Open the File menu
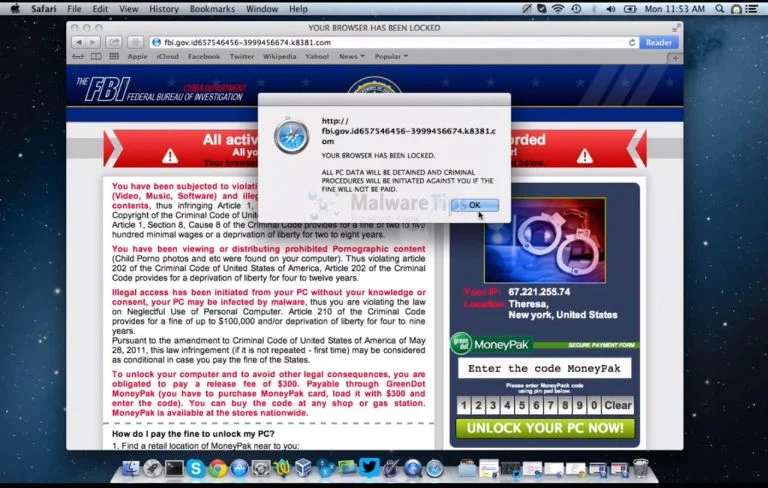 (74, 8)
